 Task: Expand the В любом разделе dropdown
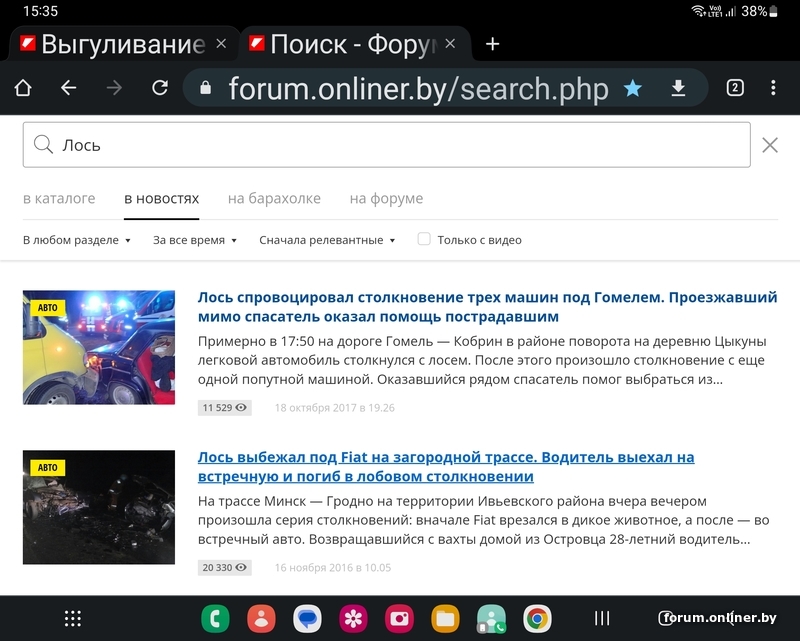[77, 240]
